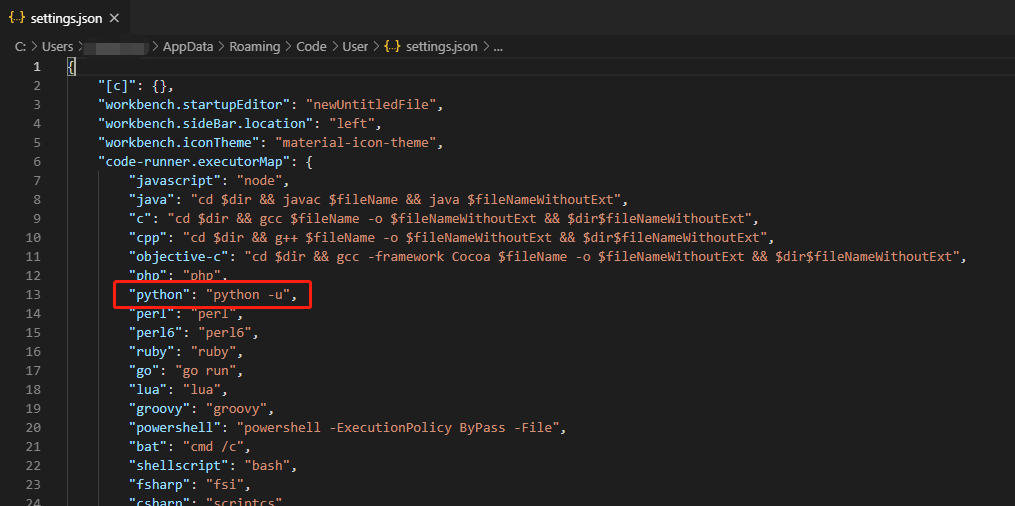This screenshot has height=506, width=1015.
Task: Click line number 1 in the gutter
Action: [37, 67]
